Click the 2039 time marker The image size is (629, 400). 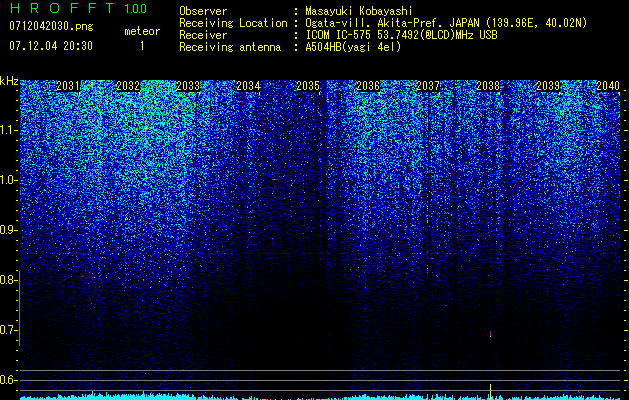[x=548, y=86]
